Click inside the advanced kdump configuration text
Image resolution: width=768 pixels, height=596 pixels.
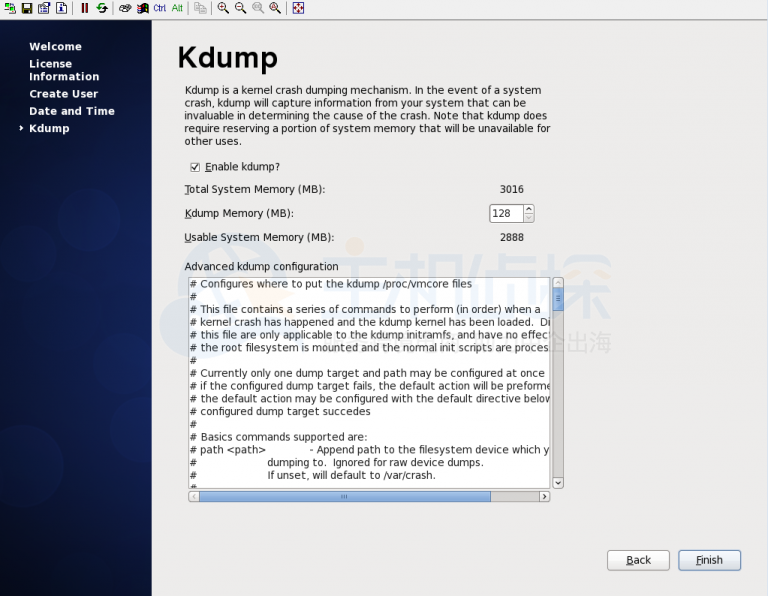point(369,383)
